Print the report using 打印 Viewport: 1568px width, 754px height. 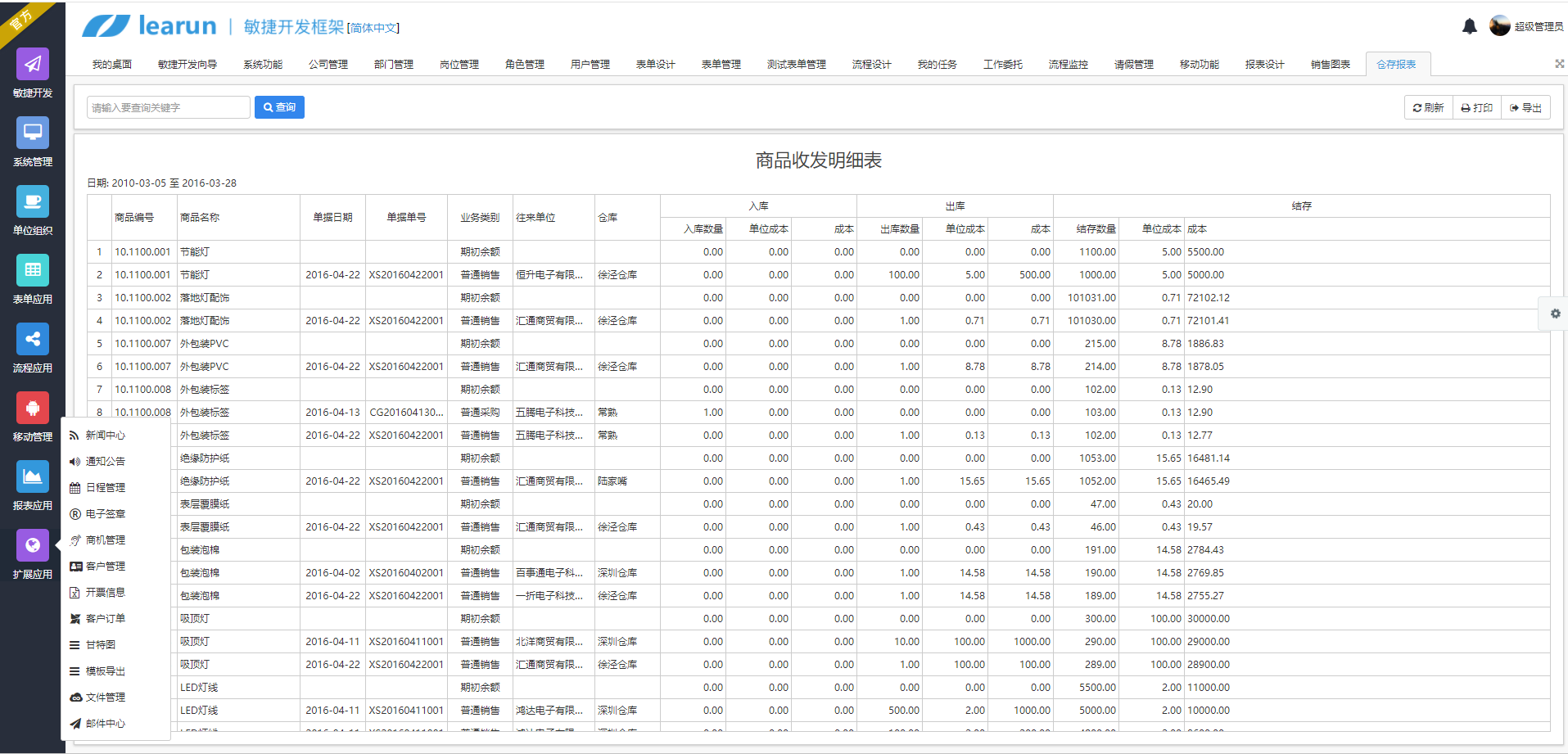pos(1476,107)
